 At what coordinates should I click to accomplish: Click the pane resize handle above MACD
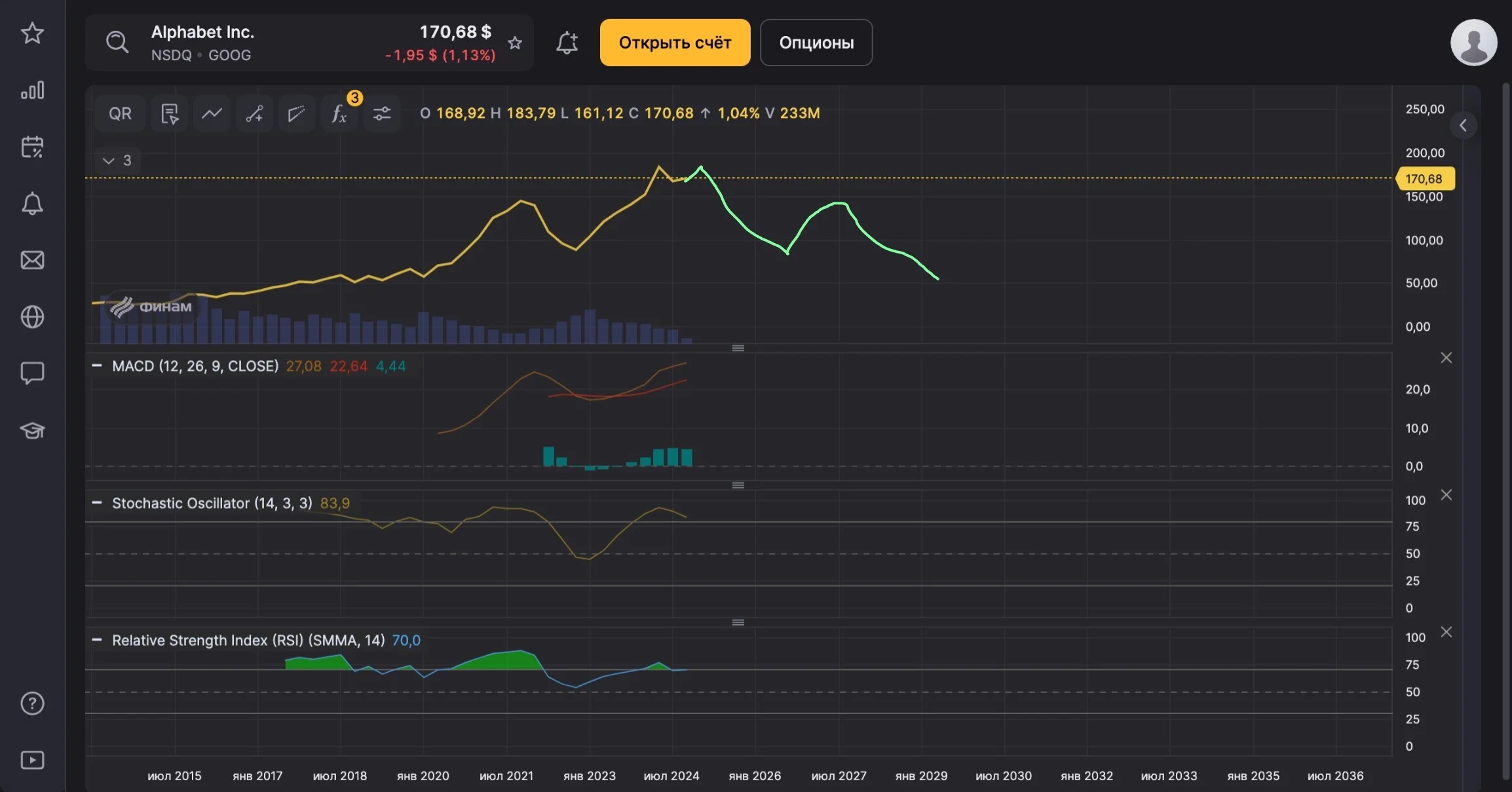pyautogui.click(x=738, y=348)
